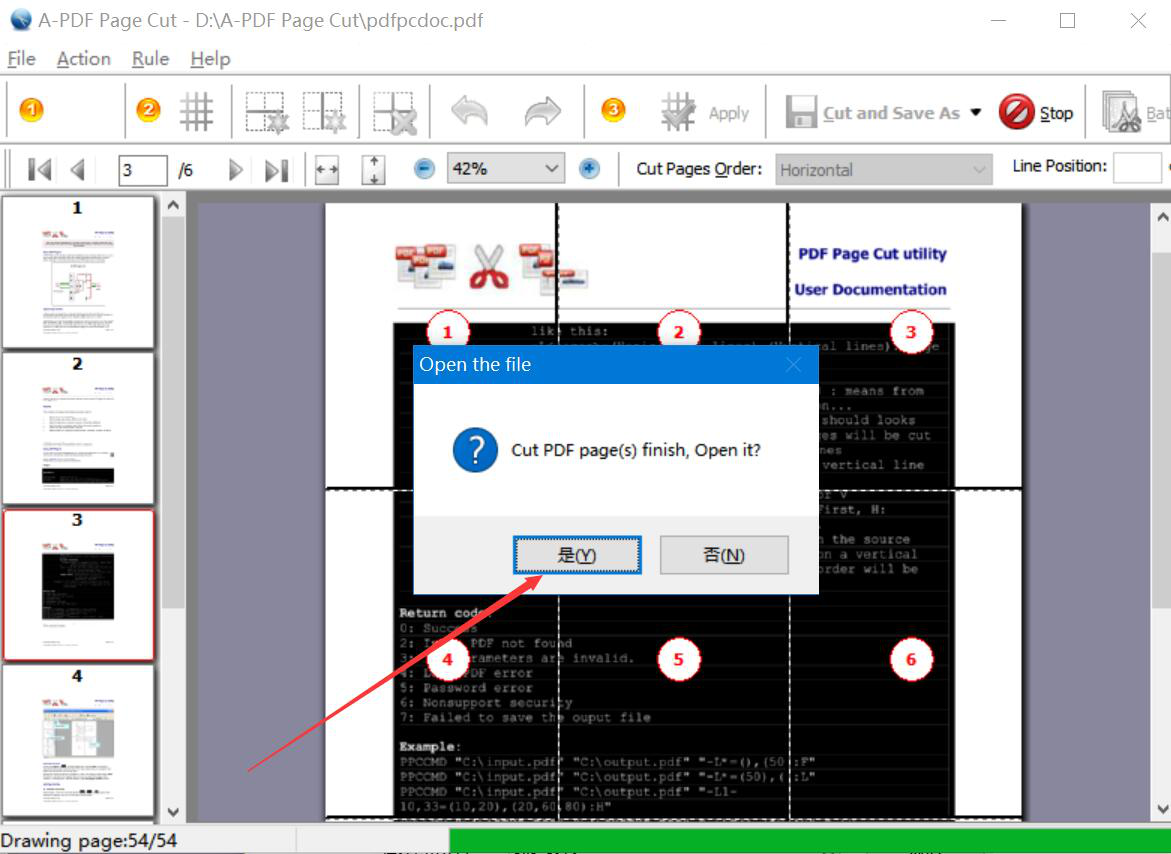1171x854 pixels.
Task: Select page 3 thumbnail
Action: point(78,585)
